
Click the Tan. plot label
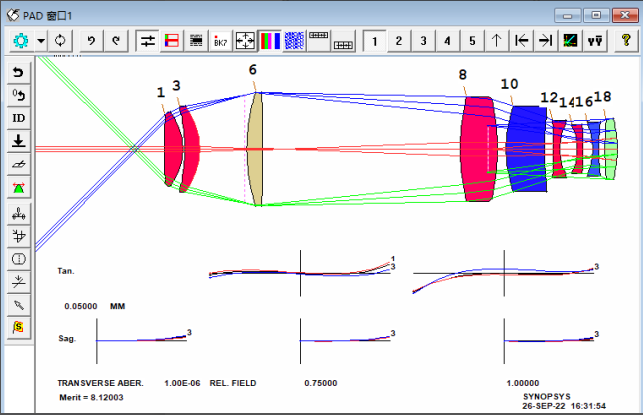coord(66,271)
